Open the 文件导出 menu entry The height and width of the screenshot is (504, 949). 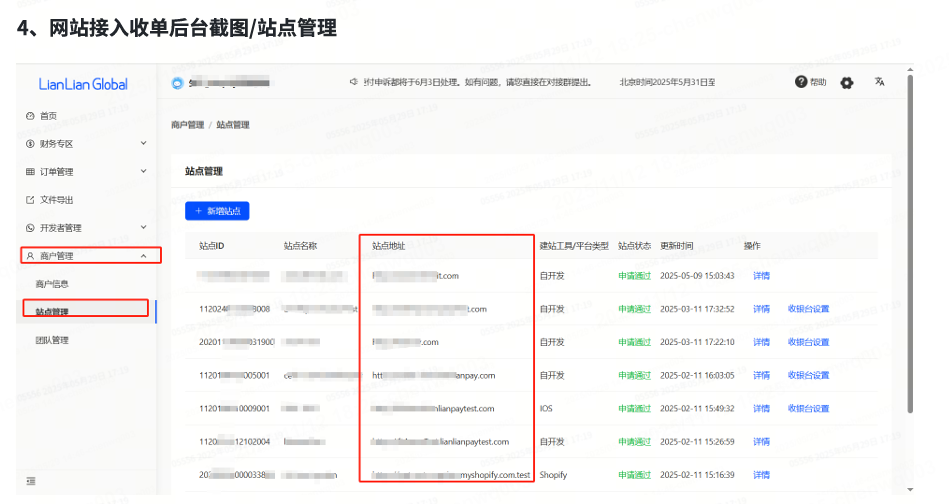pos(56,200)
